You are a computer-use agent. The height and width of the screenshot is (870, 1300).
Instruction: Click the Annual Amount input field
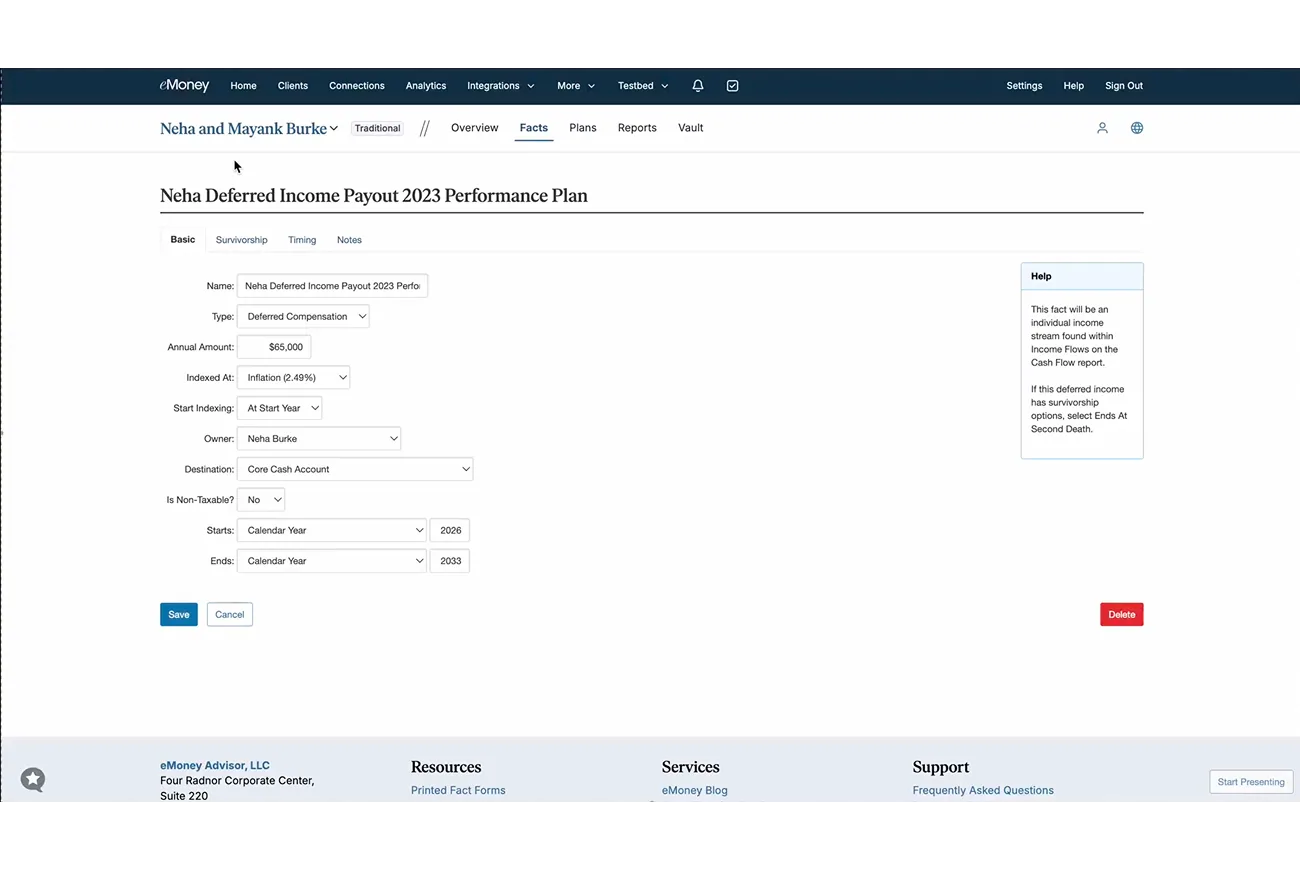click(274, 347)
